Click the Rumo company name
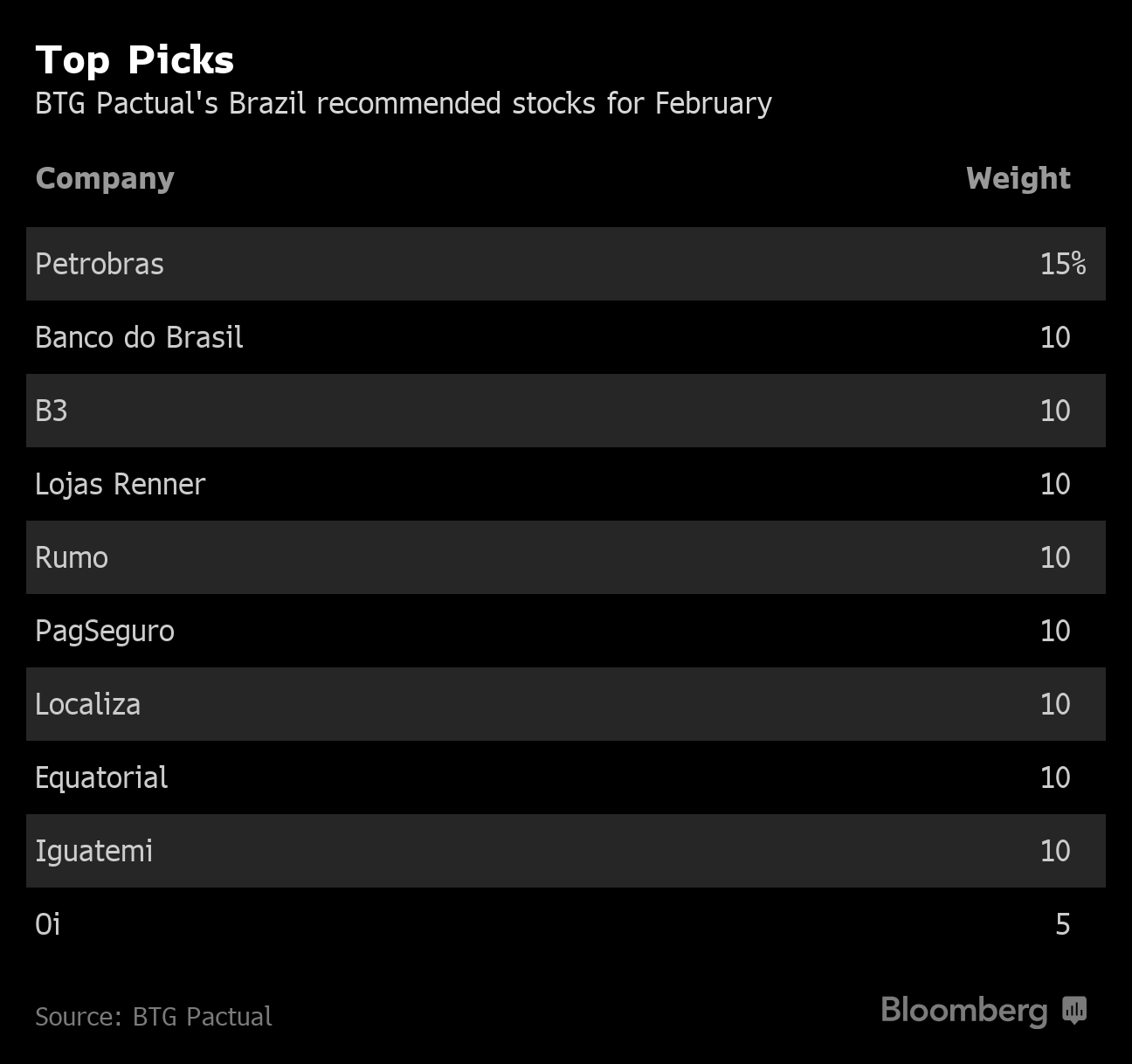1132x1064 pixels. coord(72,557)
